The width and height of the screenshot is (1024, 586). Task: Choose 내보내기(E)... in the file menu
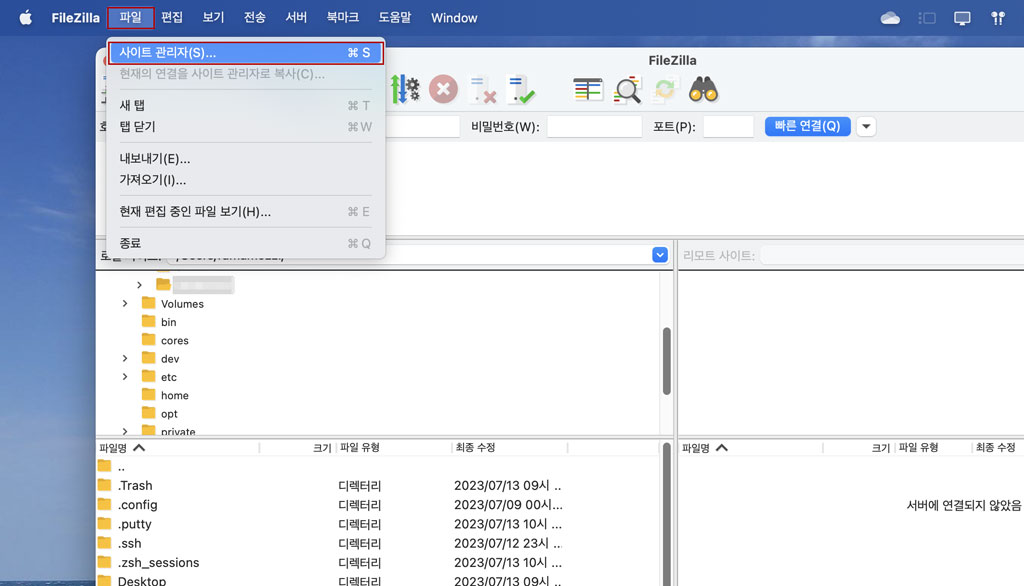pyautogui.click(x=155, y=158)
